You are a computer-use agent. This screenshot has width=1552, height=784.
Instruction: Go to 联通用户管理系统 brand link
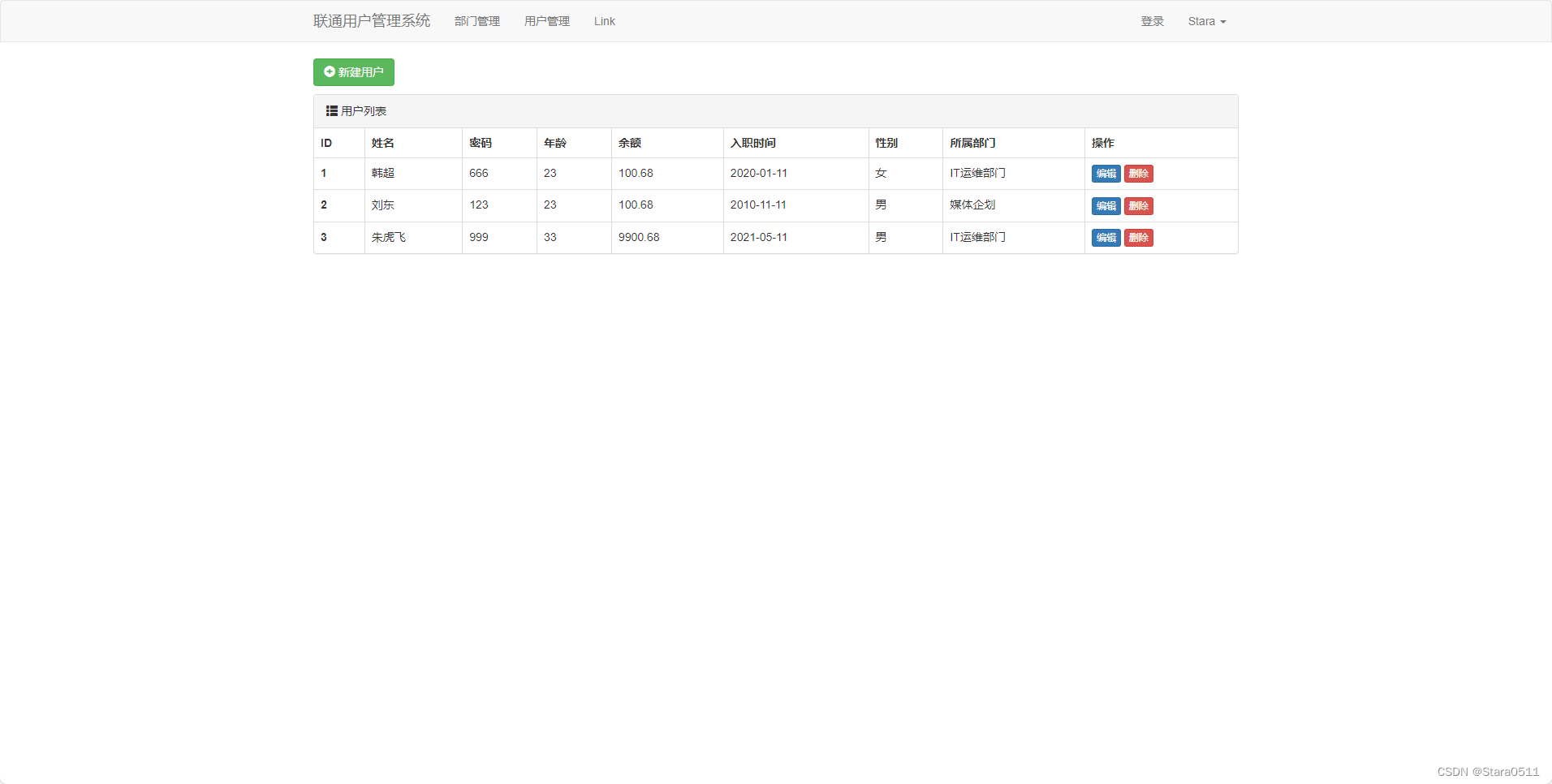click(x=372, y=21)
